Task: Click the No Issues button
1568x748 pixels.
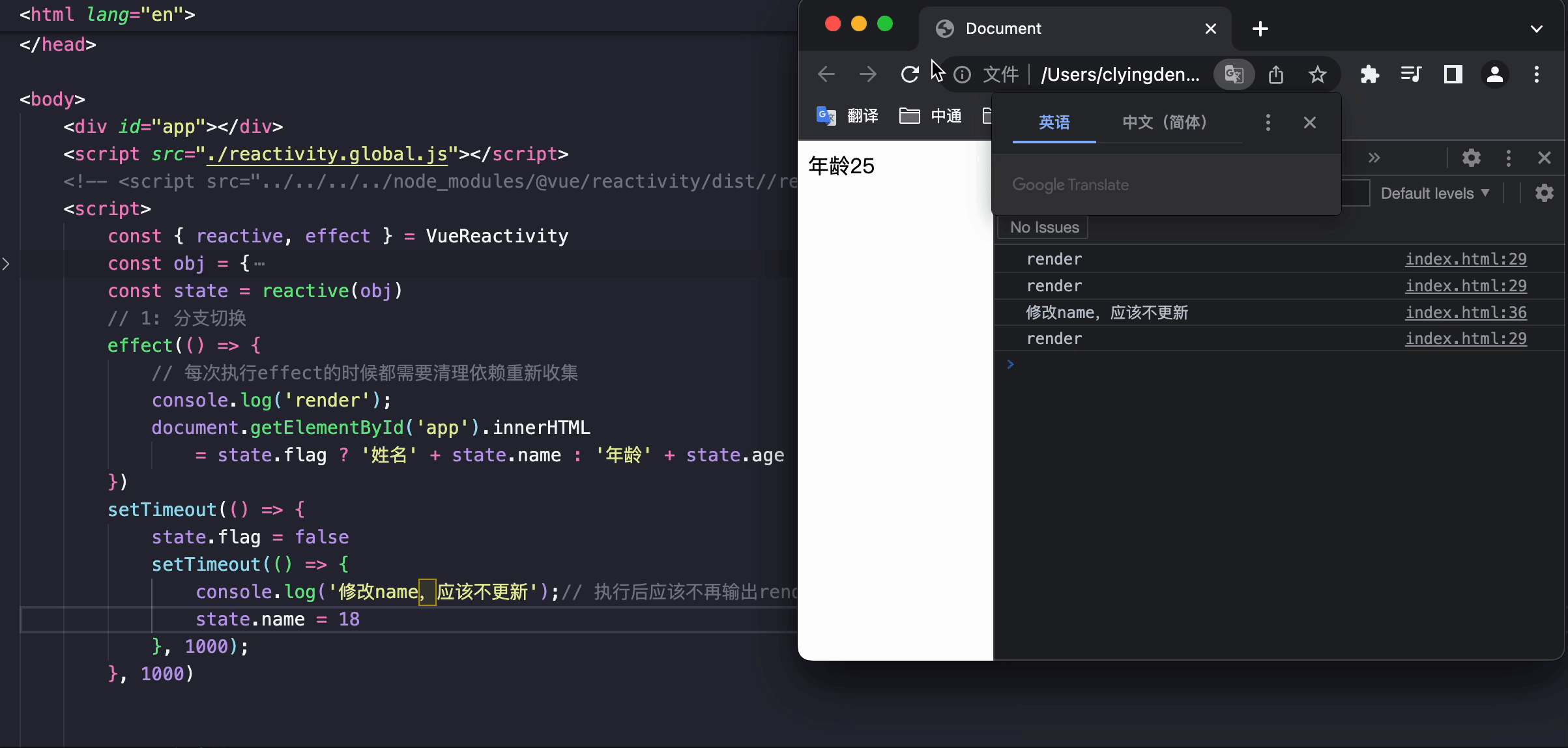Action: coord(1044,227)
